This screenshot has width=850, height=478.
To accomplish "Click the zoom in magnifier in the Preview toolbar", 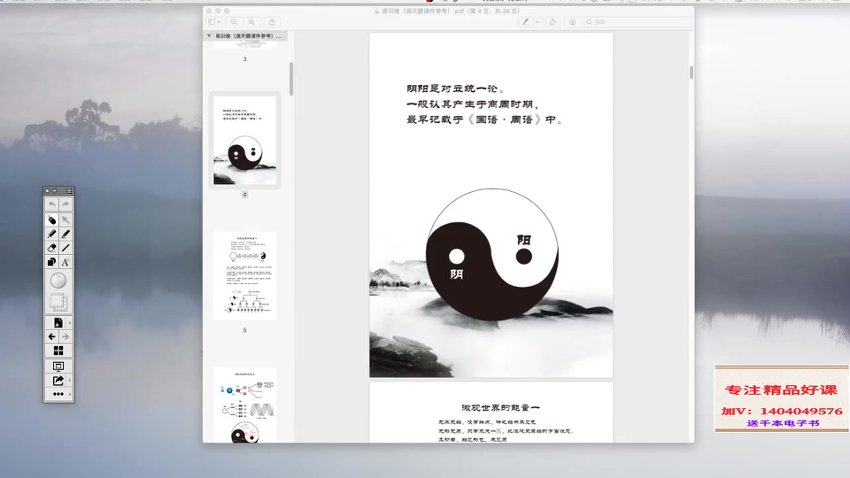I will [x=252, y=22].
